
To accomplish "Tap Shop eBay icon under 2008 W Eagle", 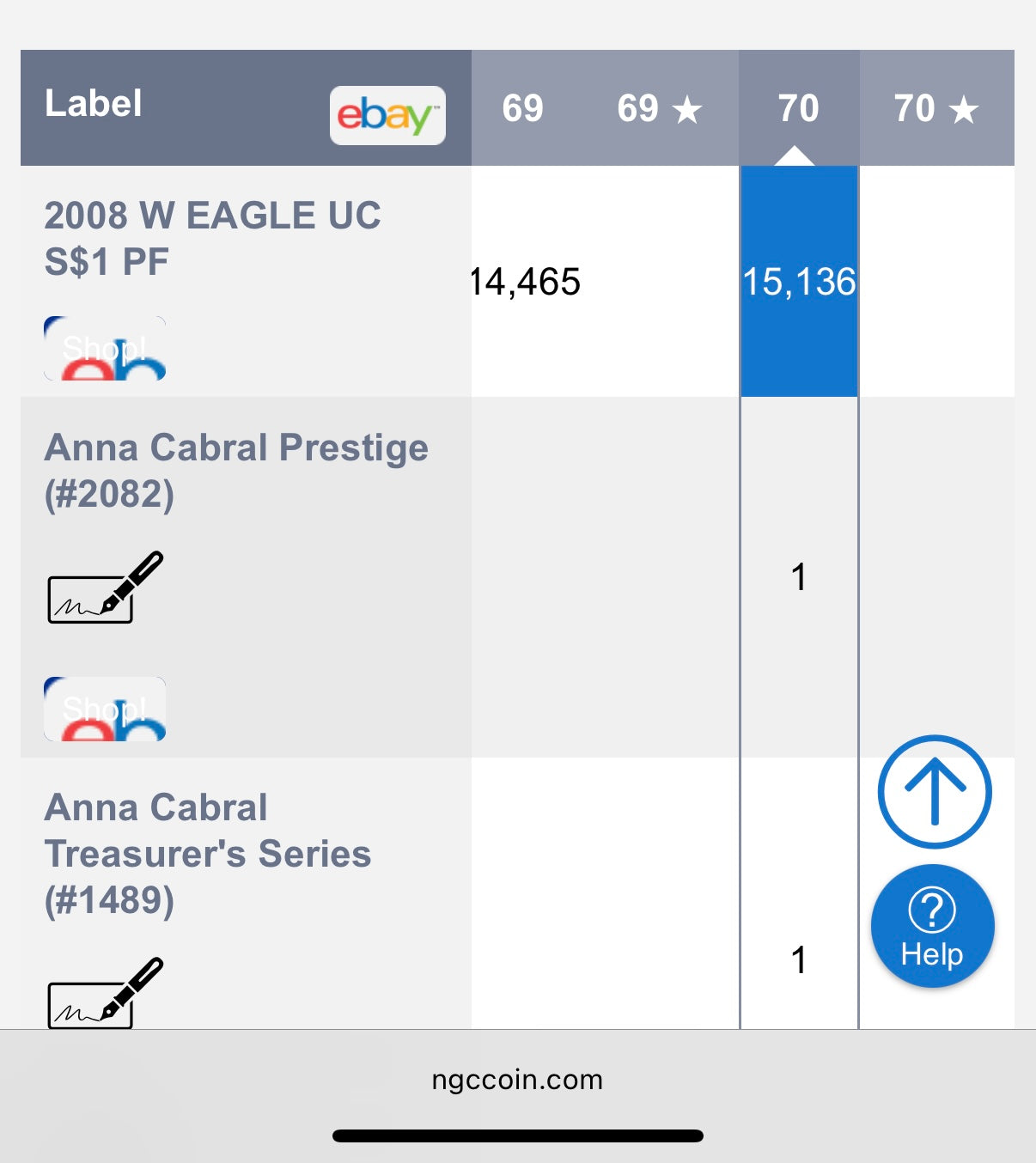I will pyautogui.click(x=105, y=349).
